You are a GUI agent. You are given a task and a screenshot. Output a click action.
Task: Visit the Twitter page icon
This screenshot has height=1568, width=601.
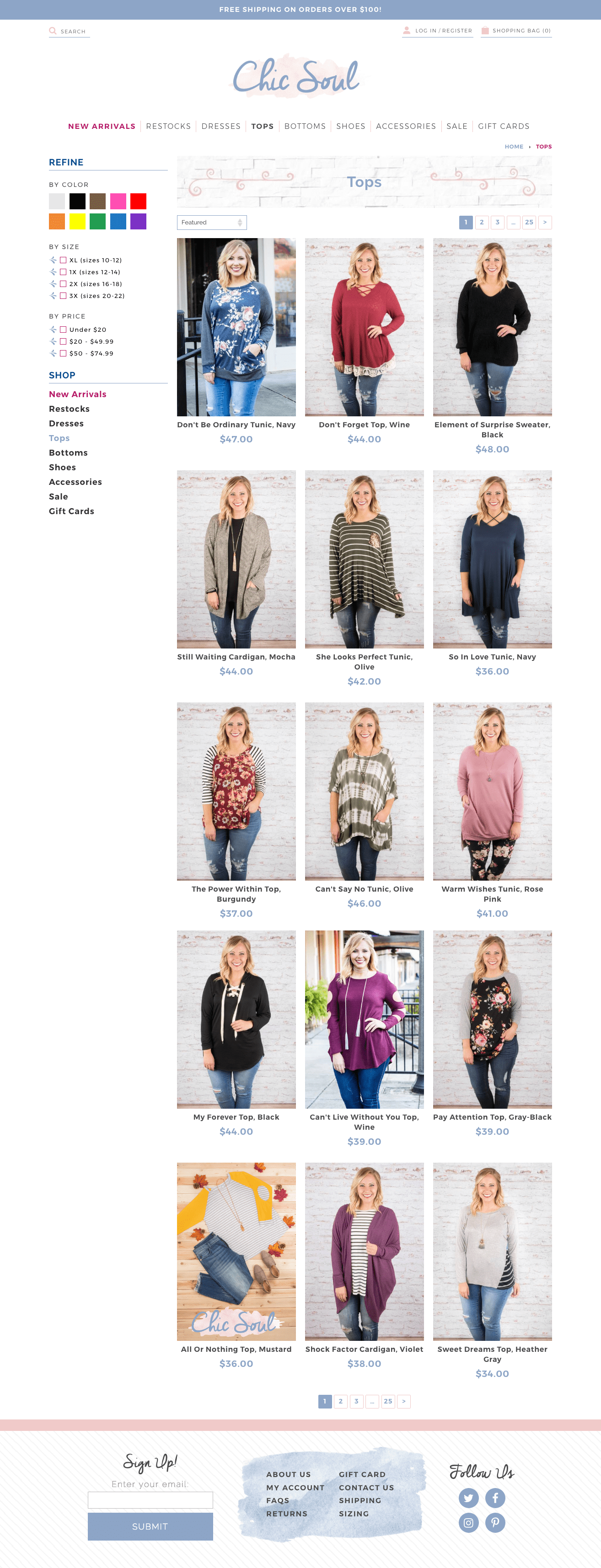468,1498
